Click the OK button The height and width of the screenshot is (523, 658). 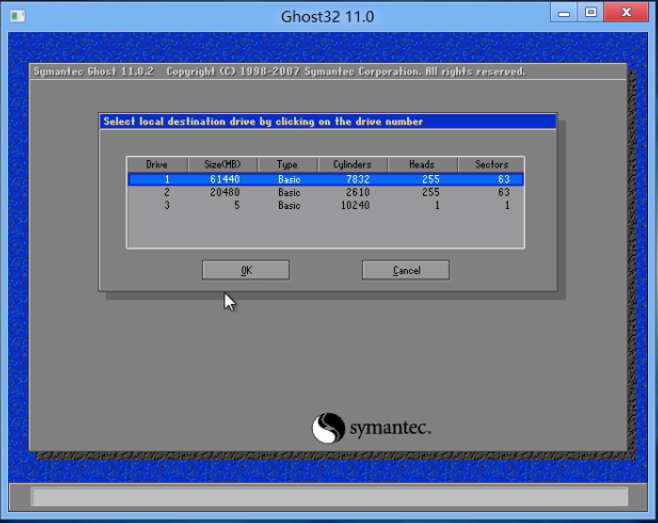point(245,270)
